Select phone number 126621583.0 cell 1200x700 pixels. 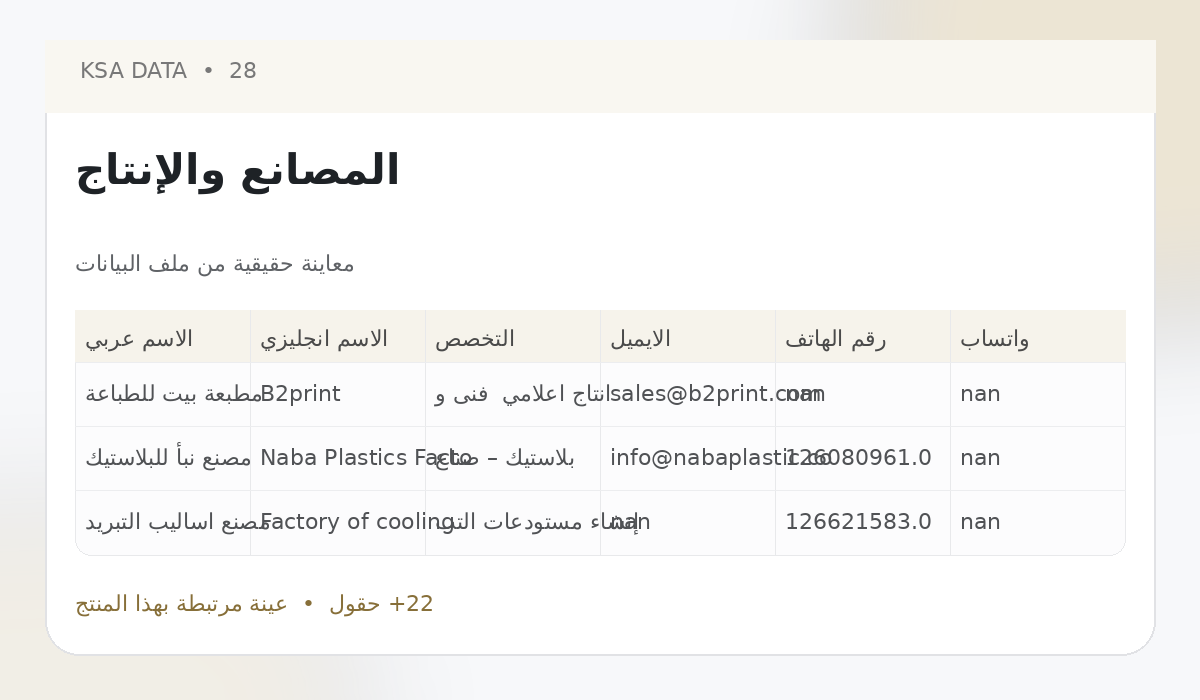[863, 523]
